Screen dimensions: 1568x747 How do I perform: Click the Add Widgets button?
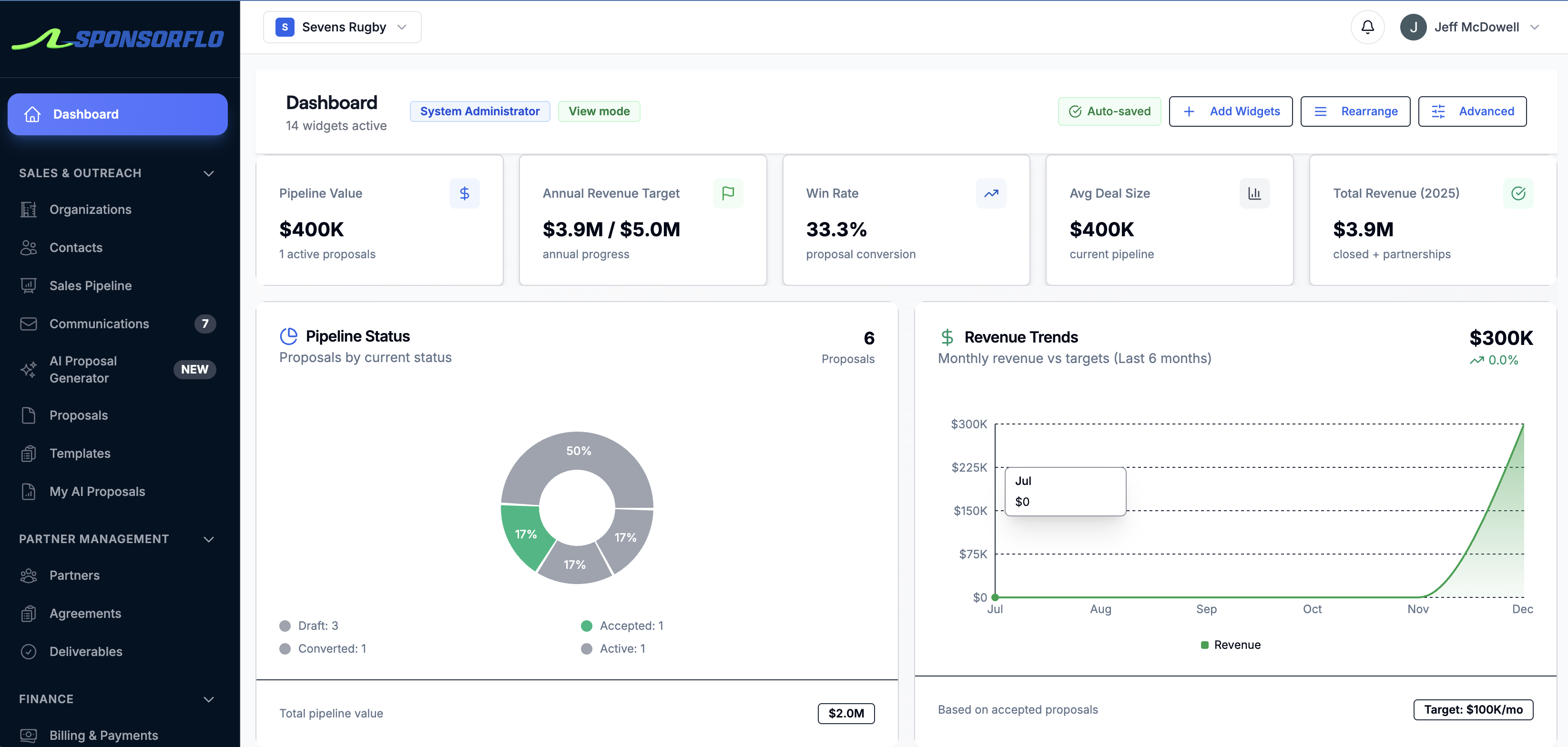coord(1230,111)
